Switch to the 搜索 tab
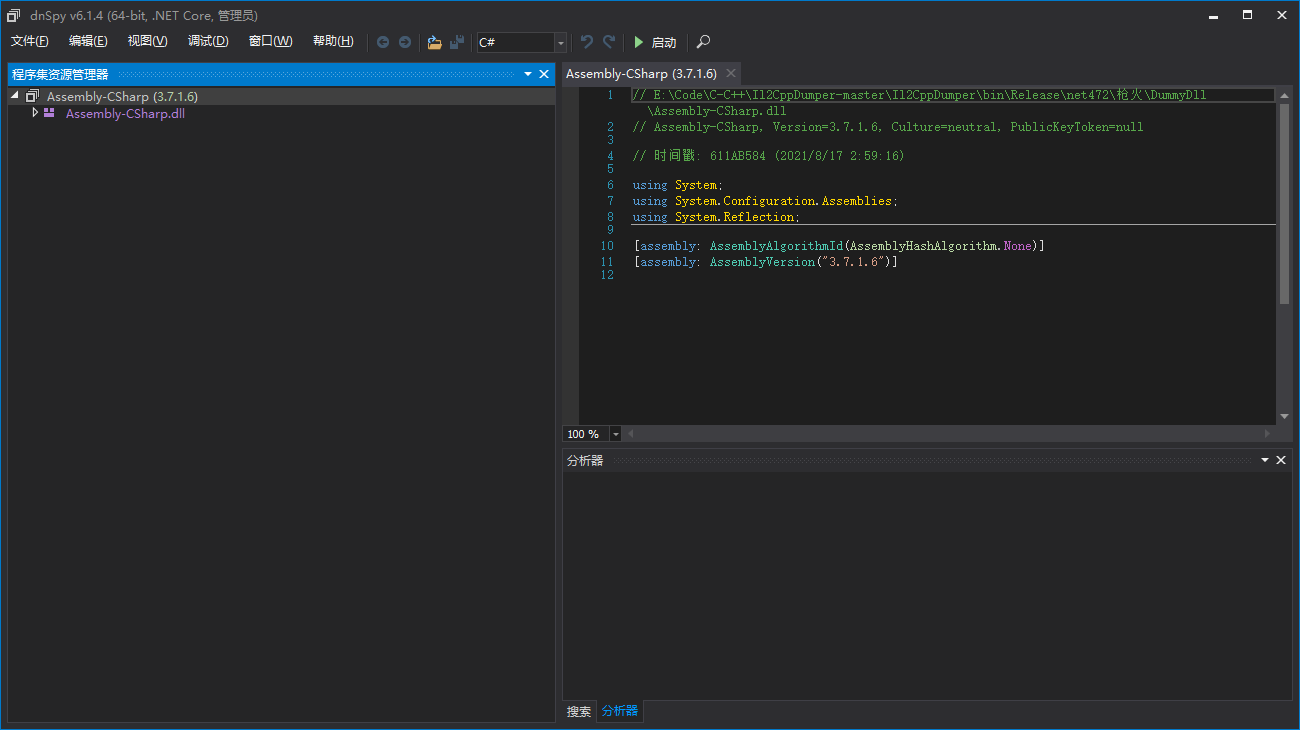 click(x=579, y=711)
